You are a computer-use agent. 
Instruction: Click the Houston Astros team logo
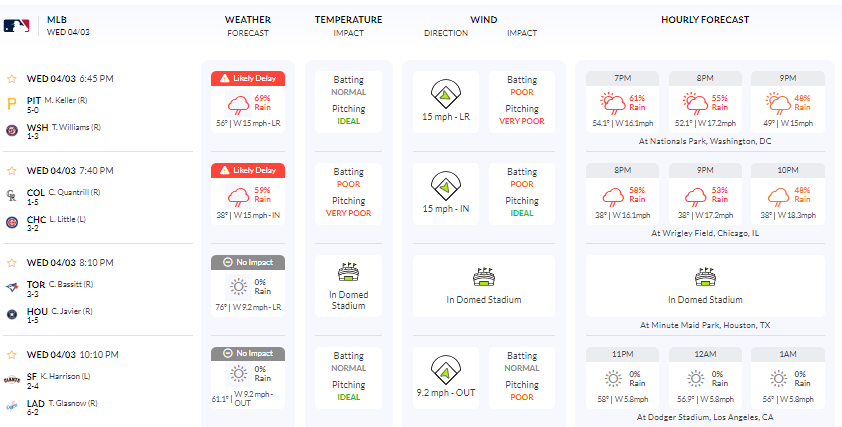click(12, 313)
